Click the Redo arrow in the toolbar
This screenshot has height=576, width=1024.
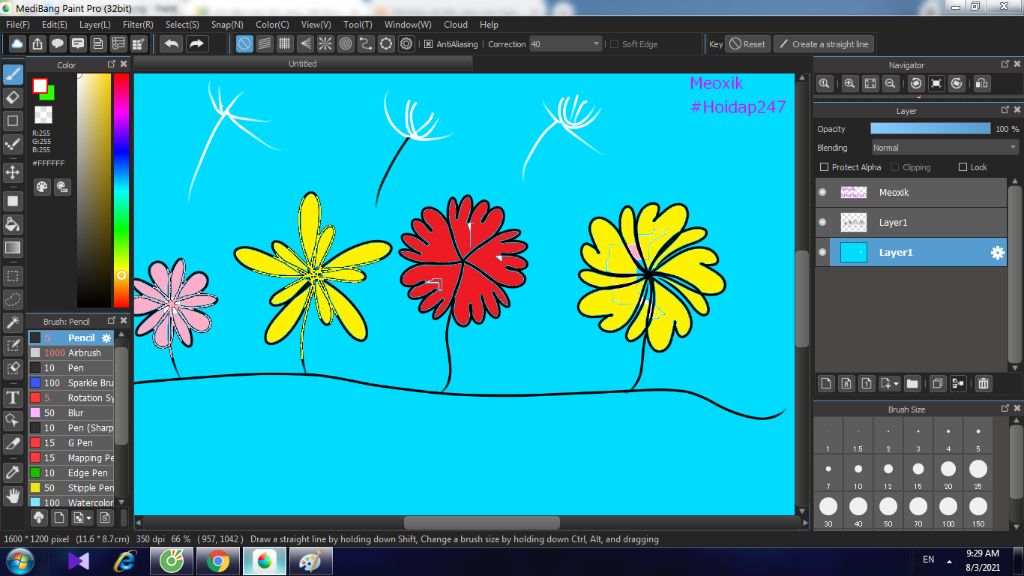tap(196, 44)
